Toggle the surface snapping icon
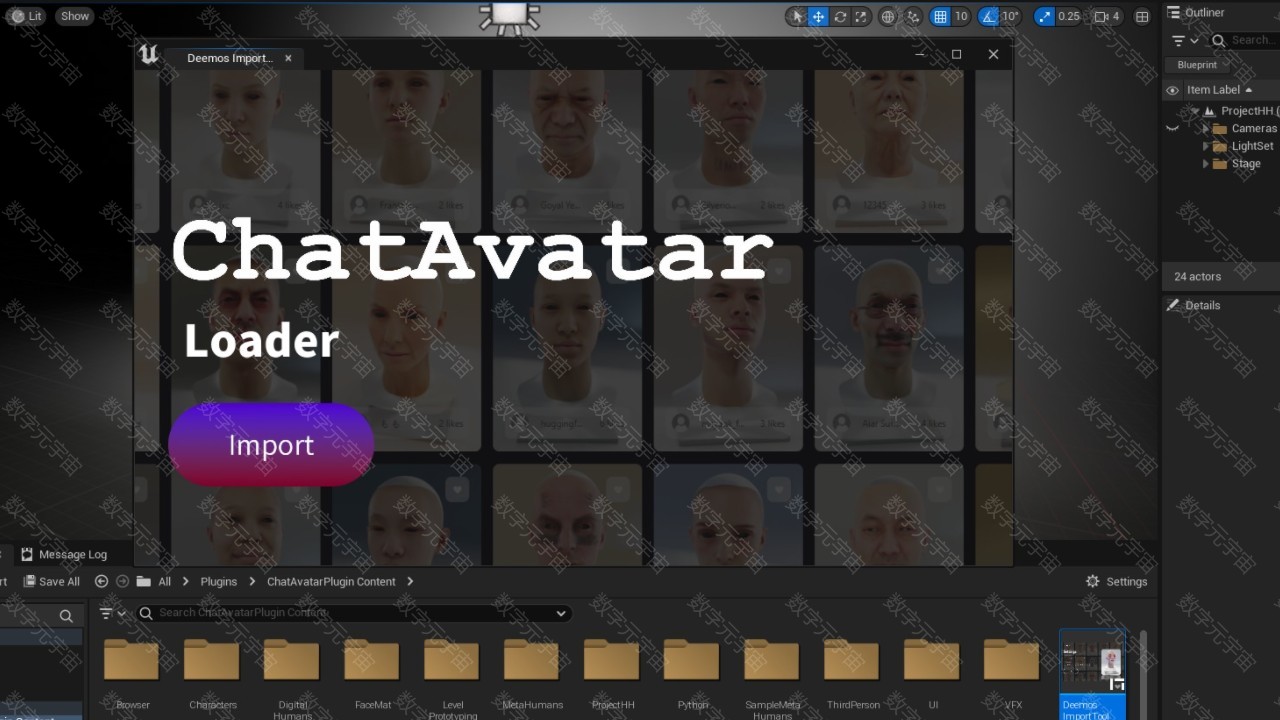Viewport: 1280px width, 720px height. point(913,16)
